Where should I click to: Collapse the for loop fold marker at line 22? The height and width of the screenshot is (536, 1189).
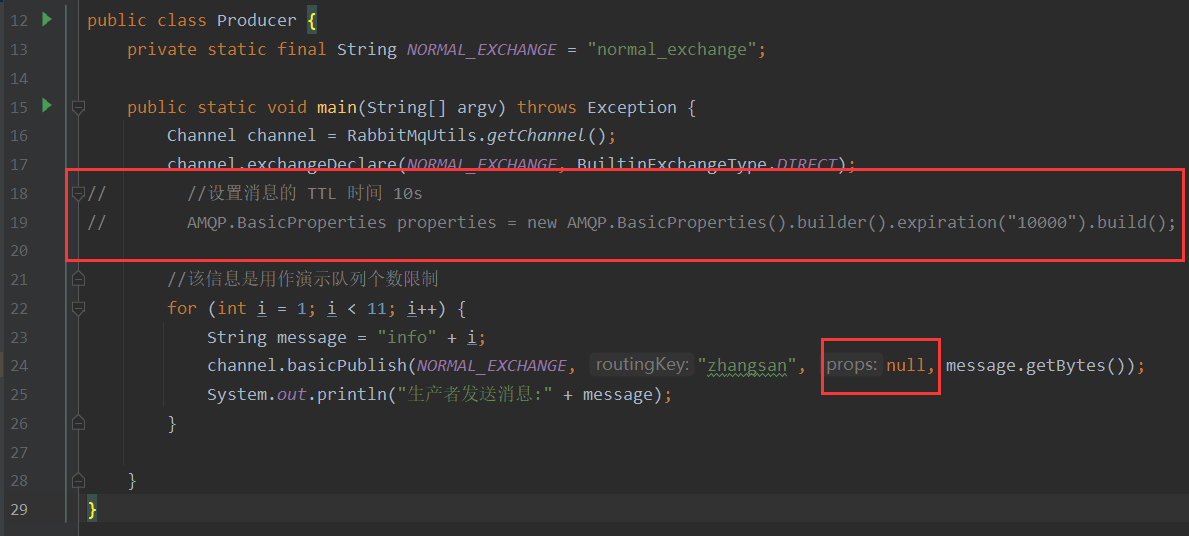pyautogui.click(x=78, y=309)
